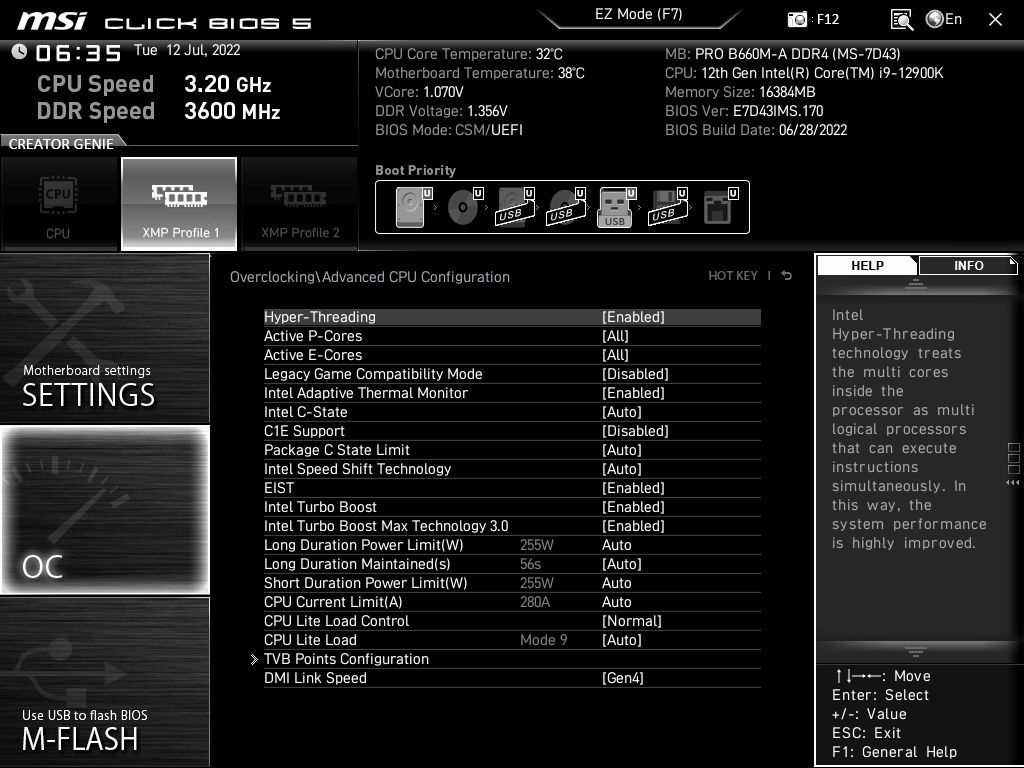This screenshot has width=1024, height=768.
Task: Select the CD/DVD optical boot device icon
Action: coord(465,207)
